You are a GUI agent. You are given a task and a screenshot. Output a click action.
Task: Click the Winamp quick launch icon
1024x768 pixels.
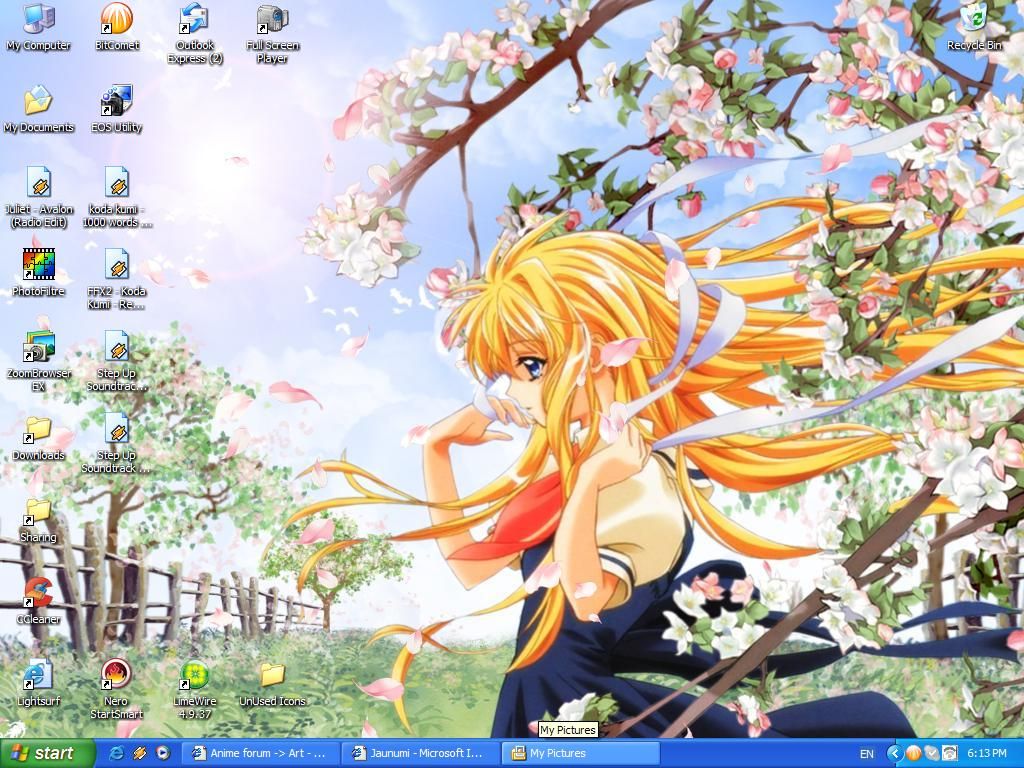[x=140, y=753]
